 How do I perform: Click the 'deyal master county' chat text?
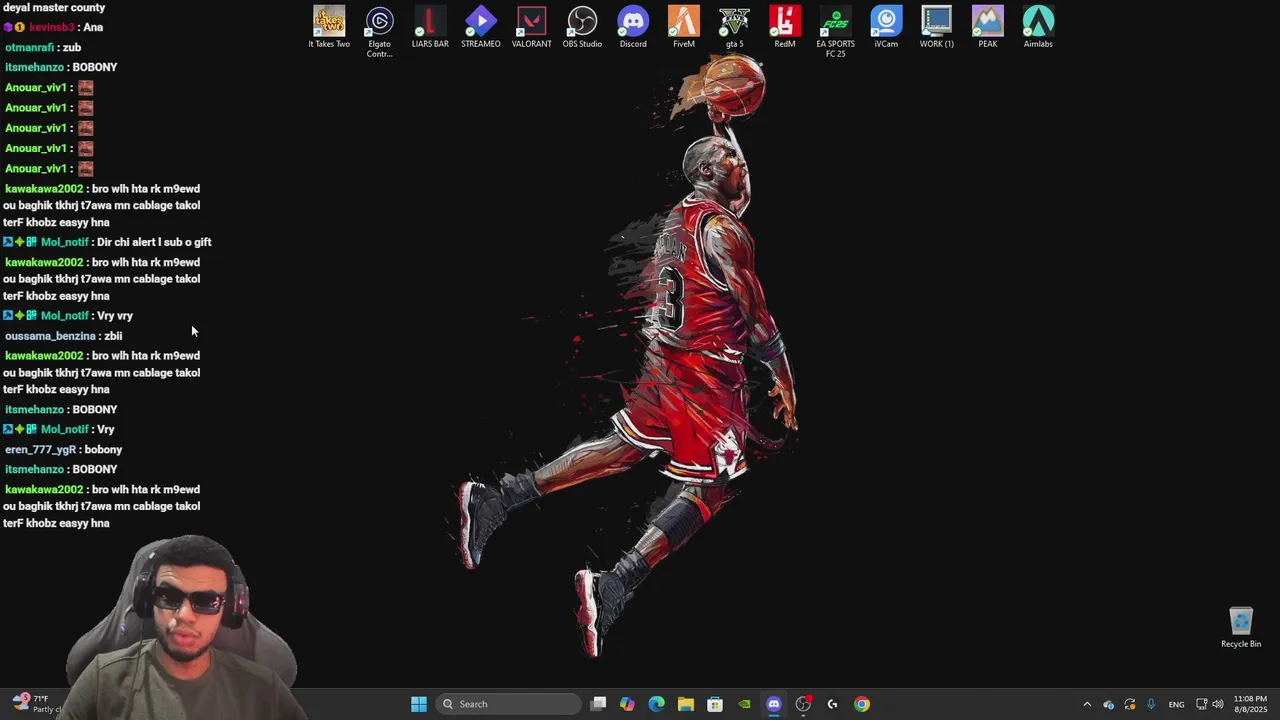(54, 7)
